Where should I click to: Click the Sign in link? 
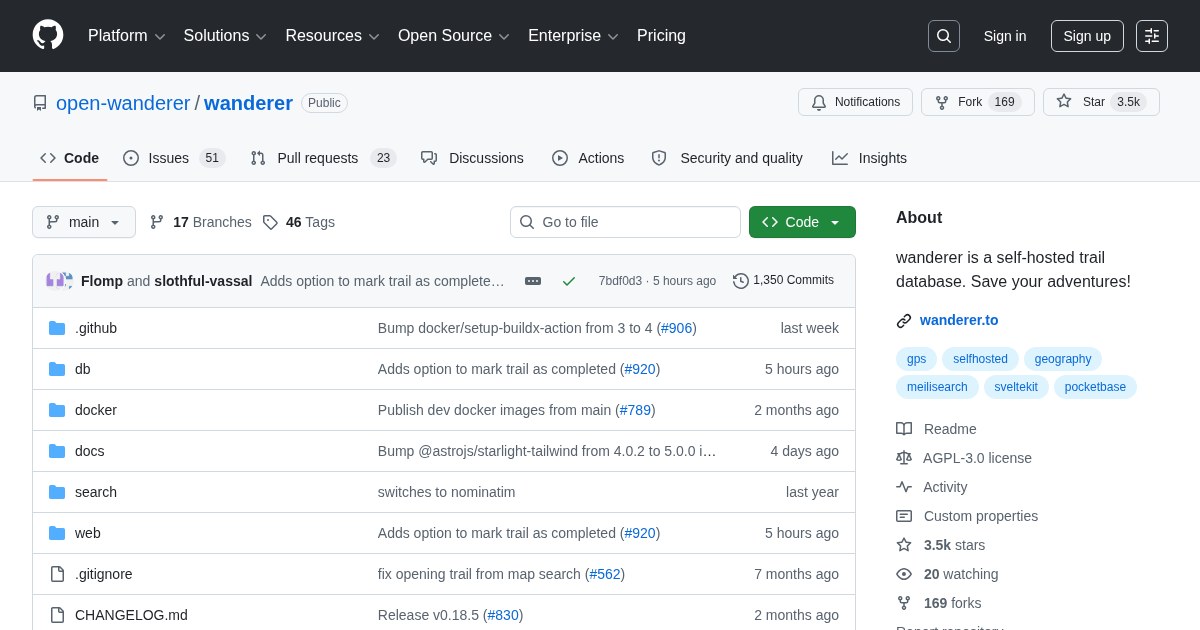[1005, 36]
